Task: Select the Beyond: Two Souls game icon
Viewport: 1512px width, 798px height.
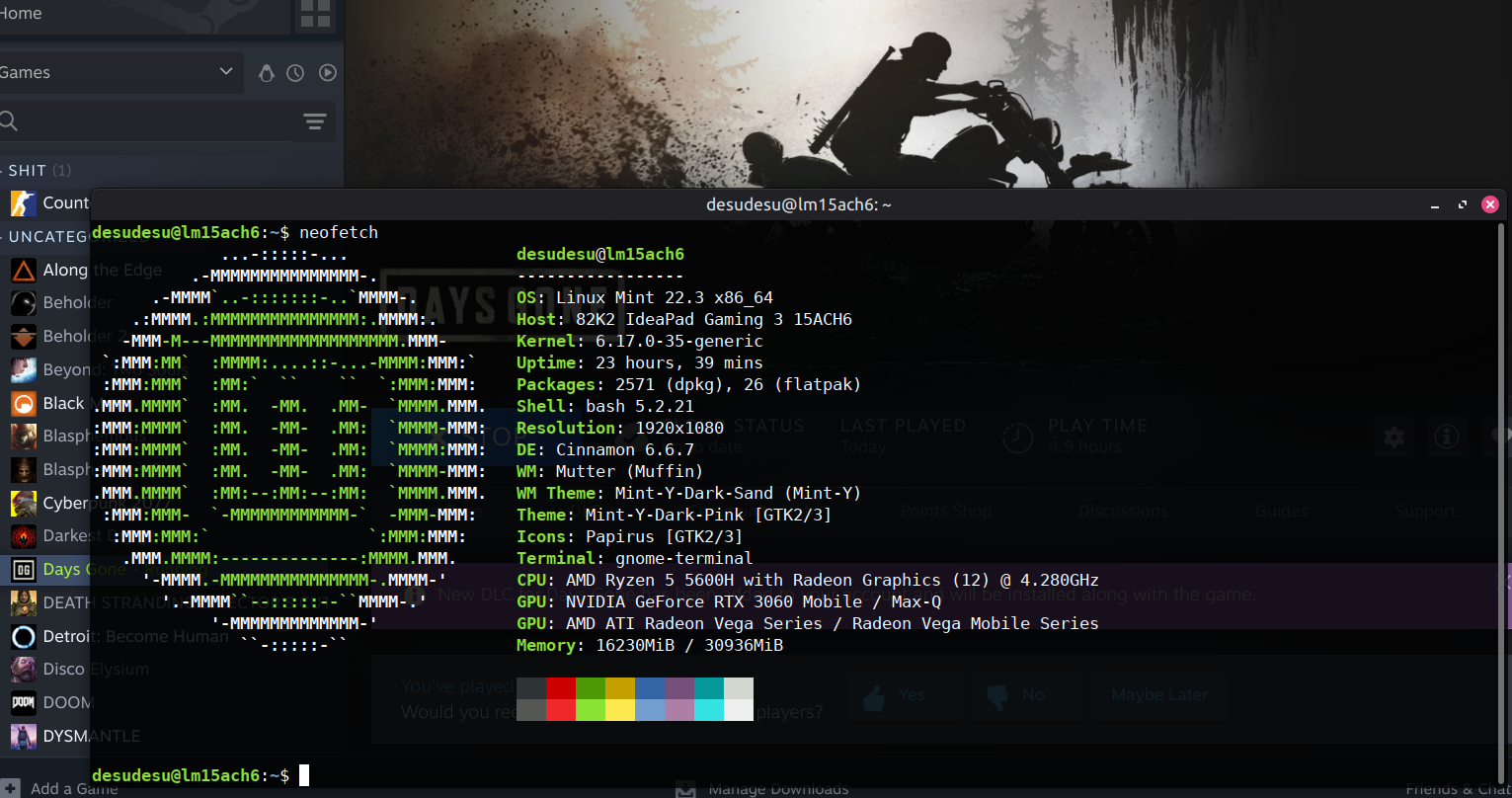Action: point(24,370)
